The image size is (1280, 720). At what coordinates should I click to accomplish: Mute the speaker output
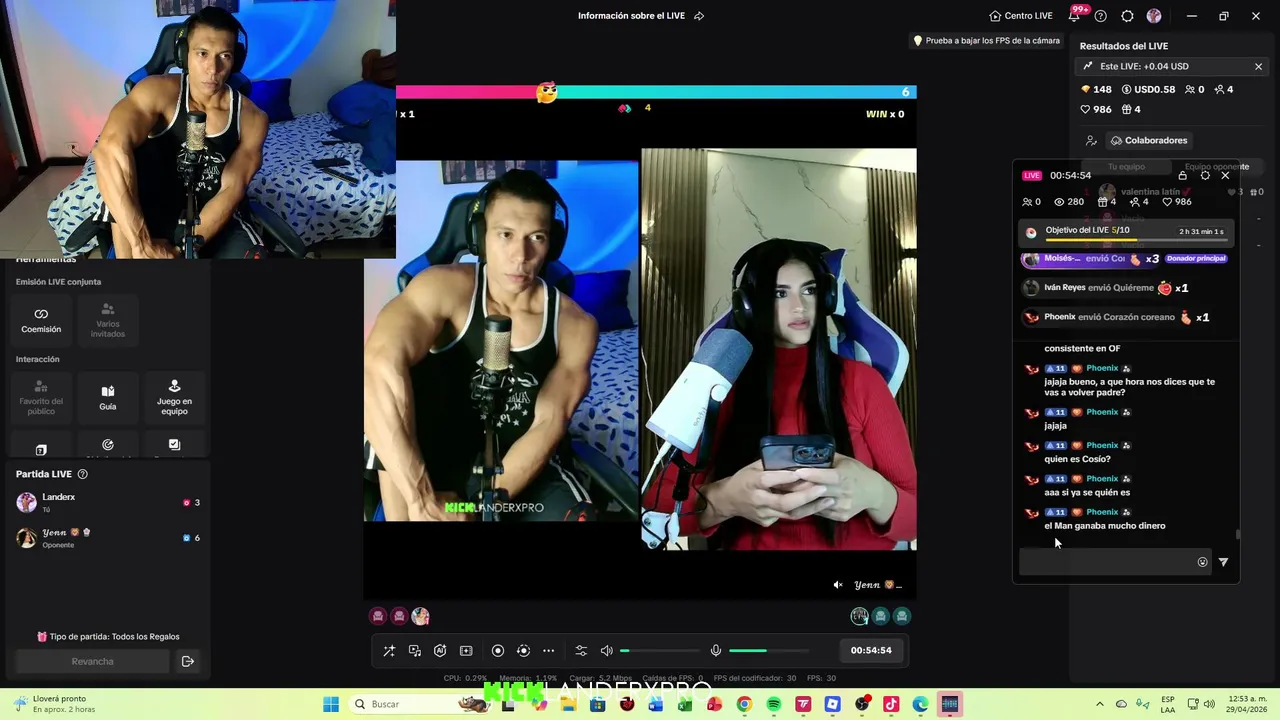pyautogui.click(x=606, y=651)
